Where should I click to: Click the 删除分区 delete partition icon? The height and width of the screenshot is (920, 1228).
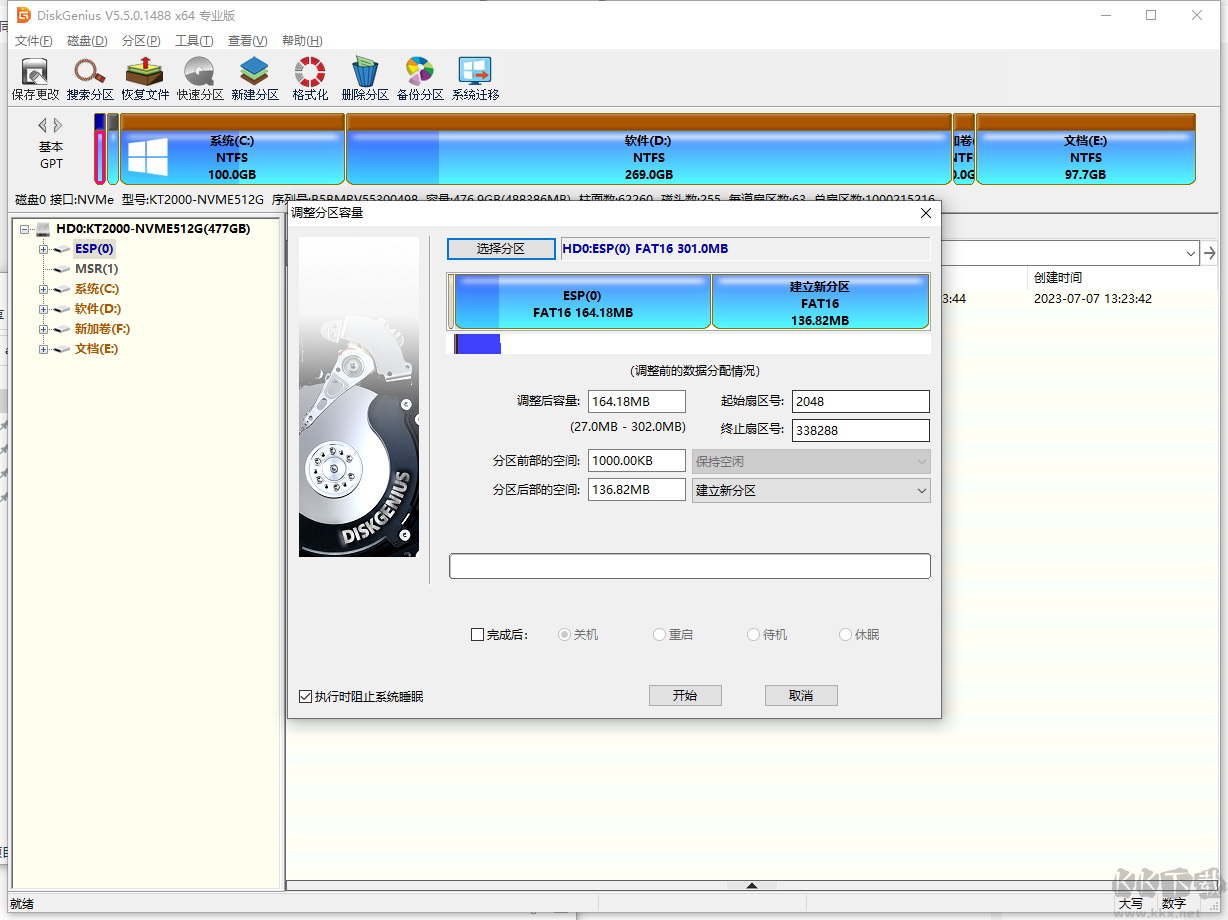tap(365, 79)
